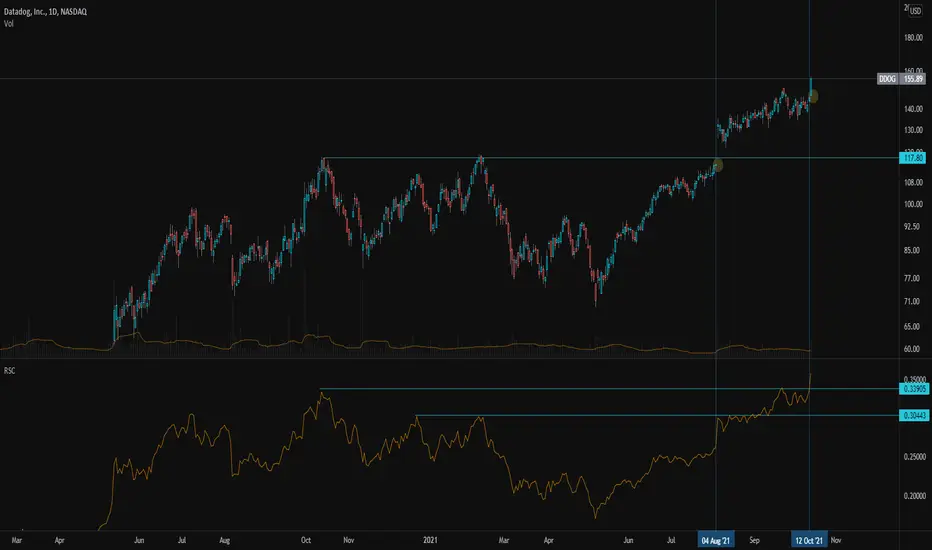Viewport: 932px width, 550px height.
Task: Select the 117.80 horizontal line price label
Action: click(x=913, y=158)
